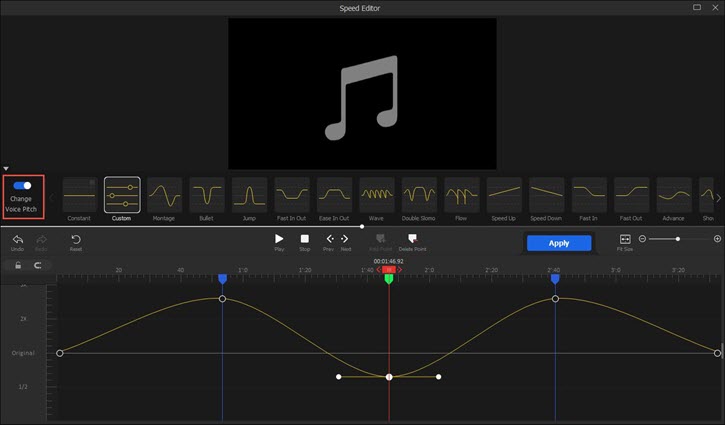Image resolution: width=725 pixels, height=425 pixels.
Task: Choose the Bullet speed preset
Action: pyautogui.click(x=207, y=194)
